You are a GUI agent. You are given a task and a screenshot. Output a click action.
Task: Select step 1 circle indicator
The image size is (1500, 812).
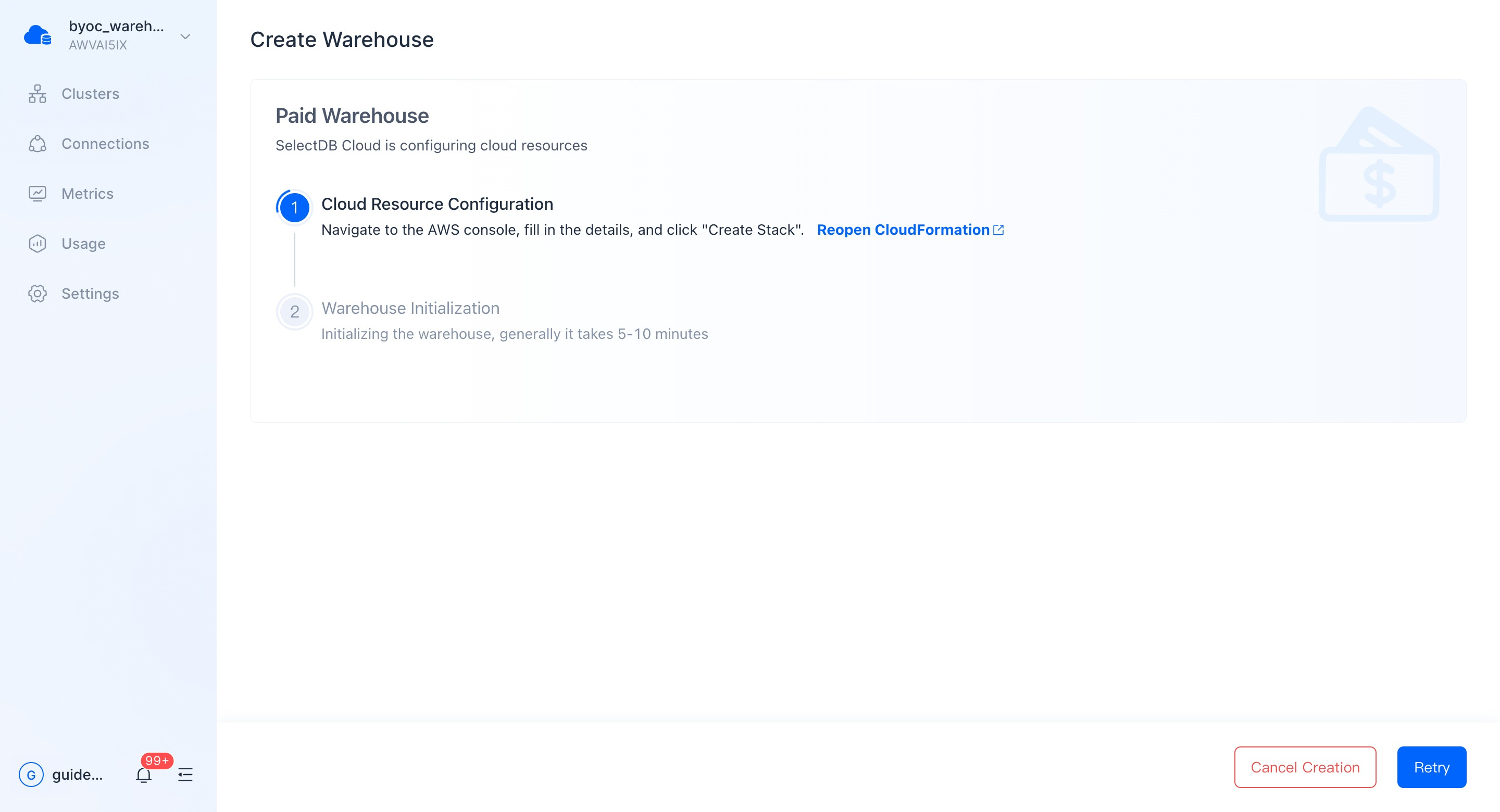(x=295, y=207)
